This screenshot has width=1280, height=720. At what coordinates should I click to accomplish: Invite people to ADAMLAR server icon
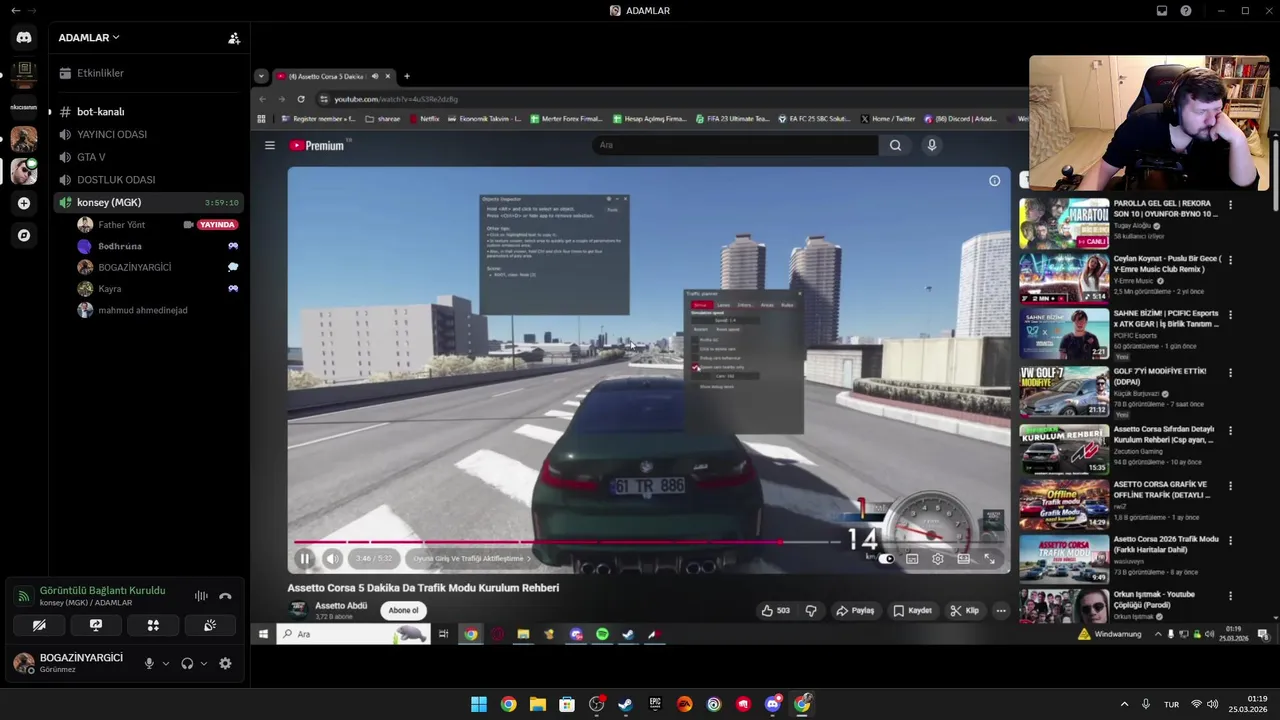click(x=234, y=38)
